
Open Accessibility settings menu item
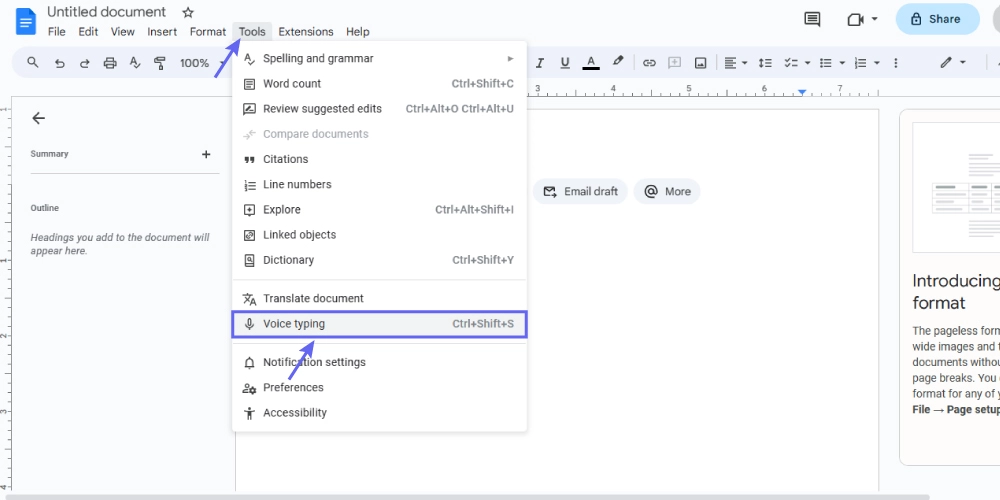(379, 413)
